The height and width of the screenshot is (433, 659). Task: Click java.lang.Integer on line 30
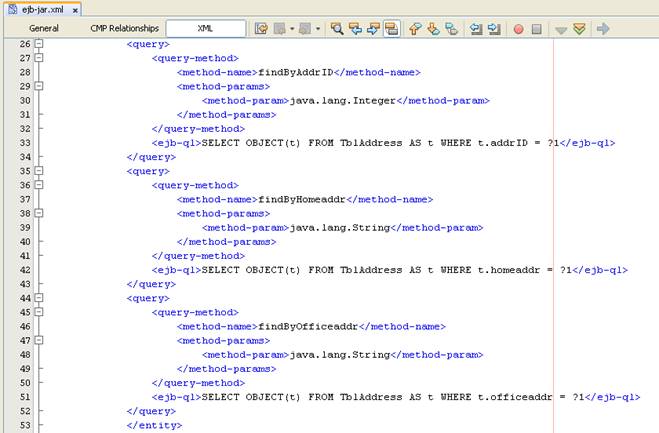click(x=343, y=100)
